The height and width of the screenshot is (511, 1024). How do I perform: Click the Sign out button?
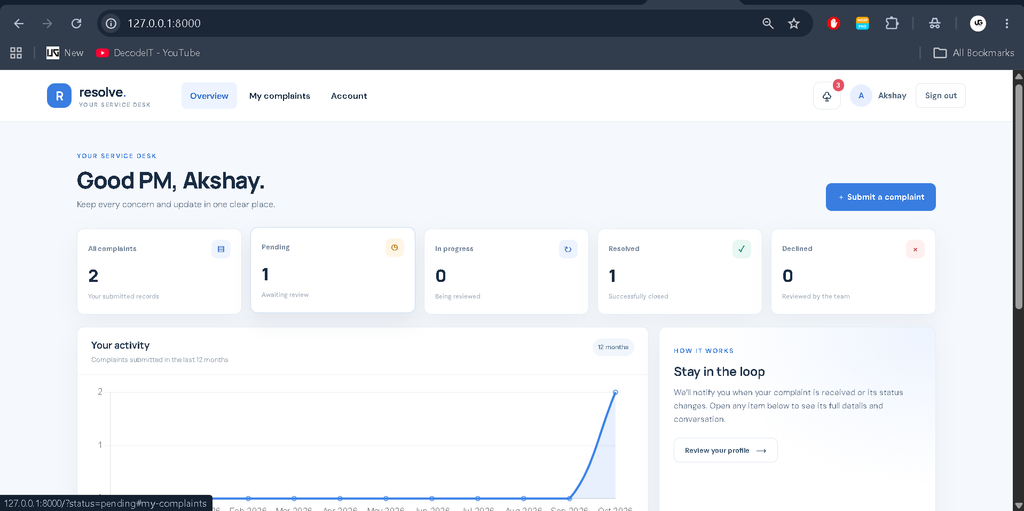coord(940,95)
